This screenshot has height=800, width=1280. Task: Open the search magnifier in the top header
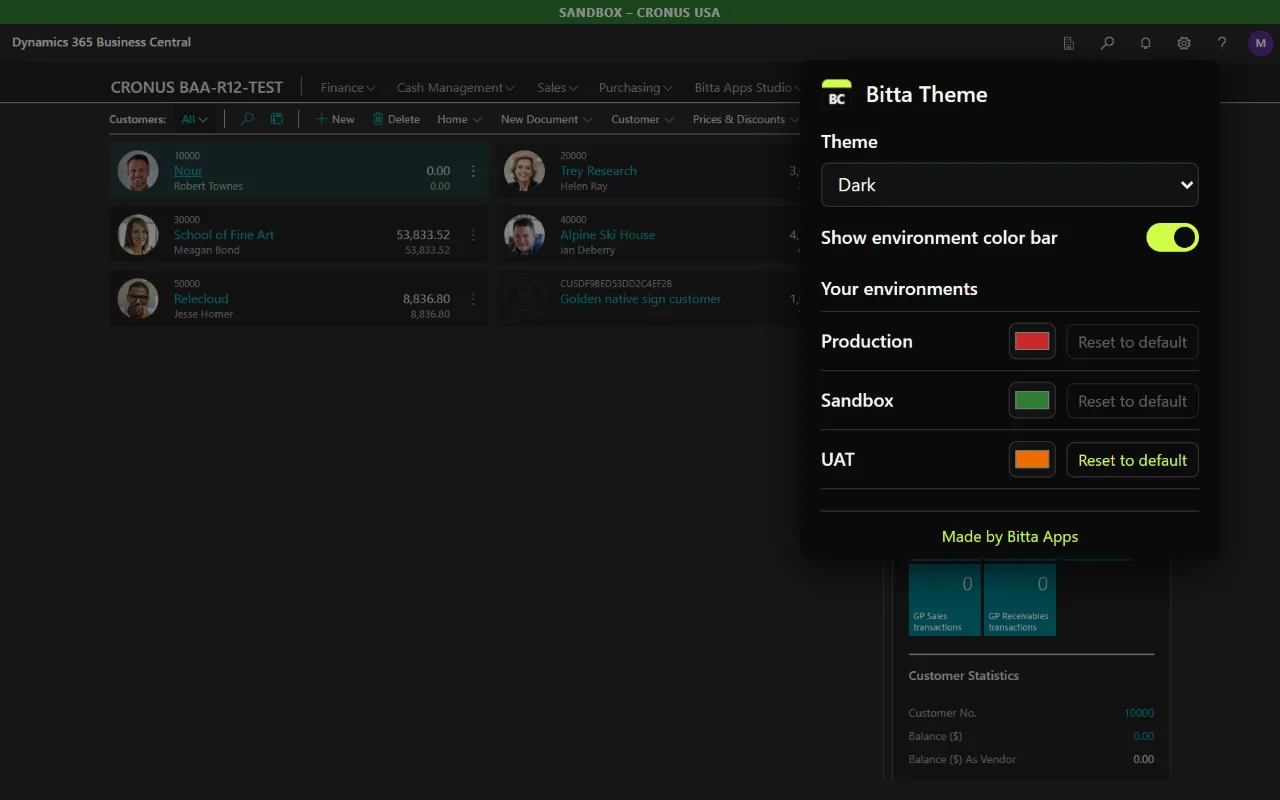1107,43
